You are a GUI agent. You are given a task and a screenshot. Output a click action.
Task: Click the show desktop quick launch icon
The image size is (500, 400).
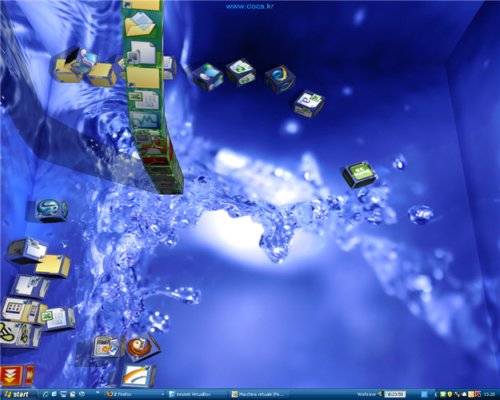click(x=63, y=394)
